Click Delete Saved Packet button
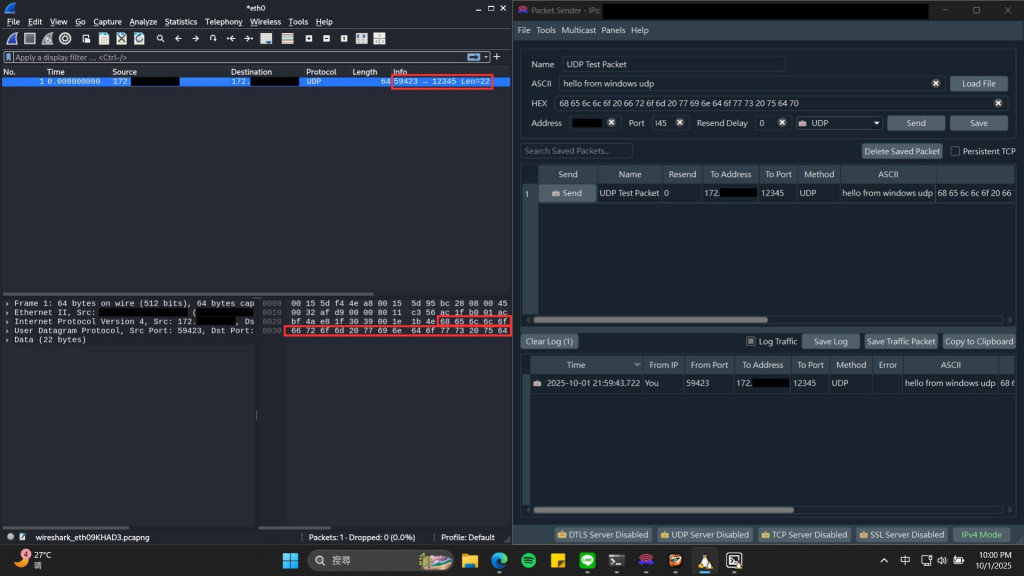Viewport: 1024px width, 576px height. point(902,151)
